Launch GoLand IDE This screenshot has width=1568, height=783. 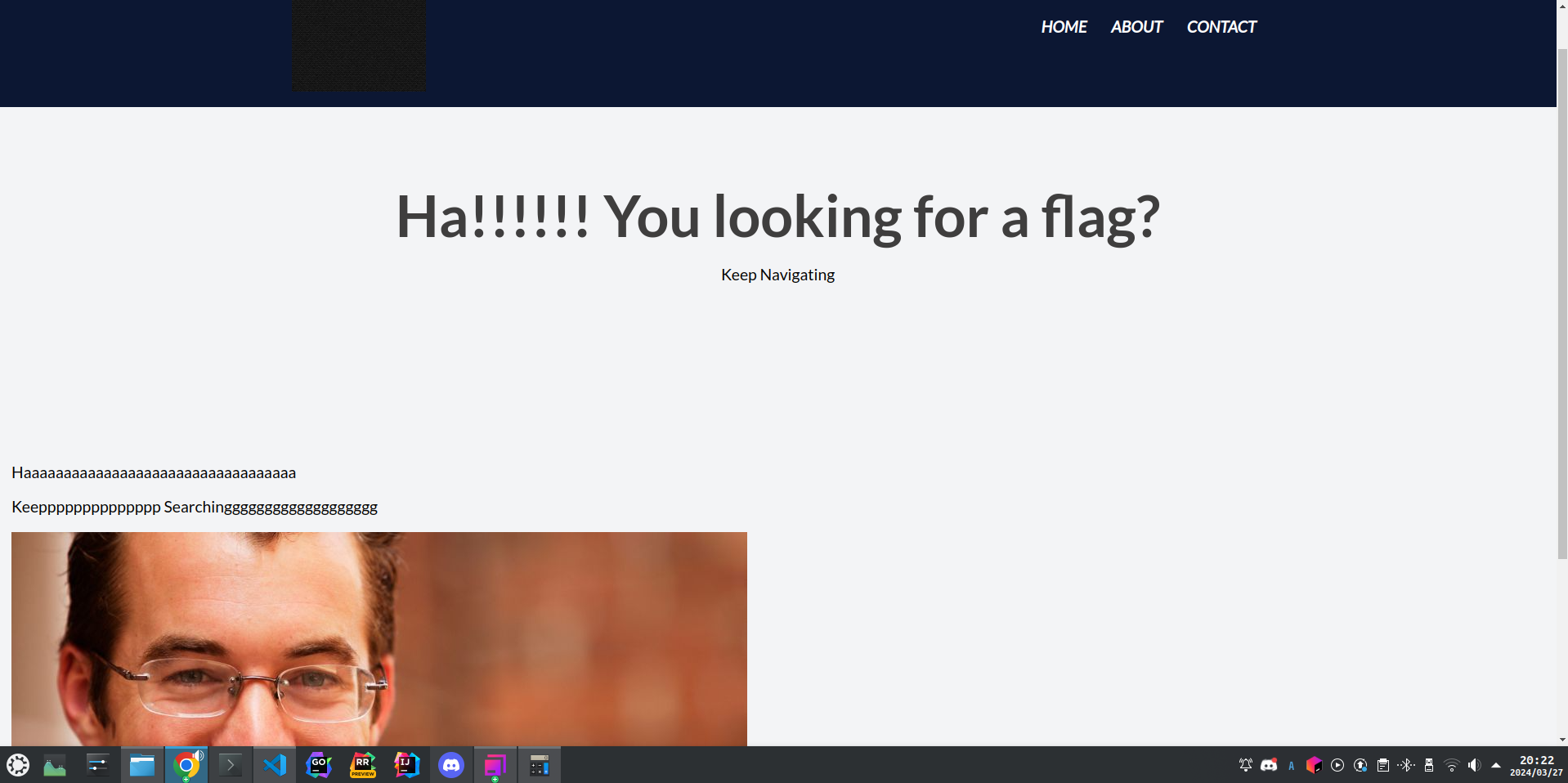click(319, 765)
